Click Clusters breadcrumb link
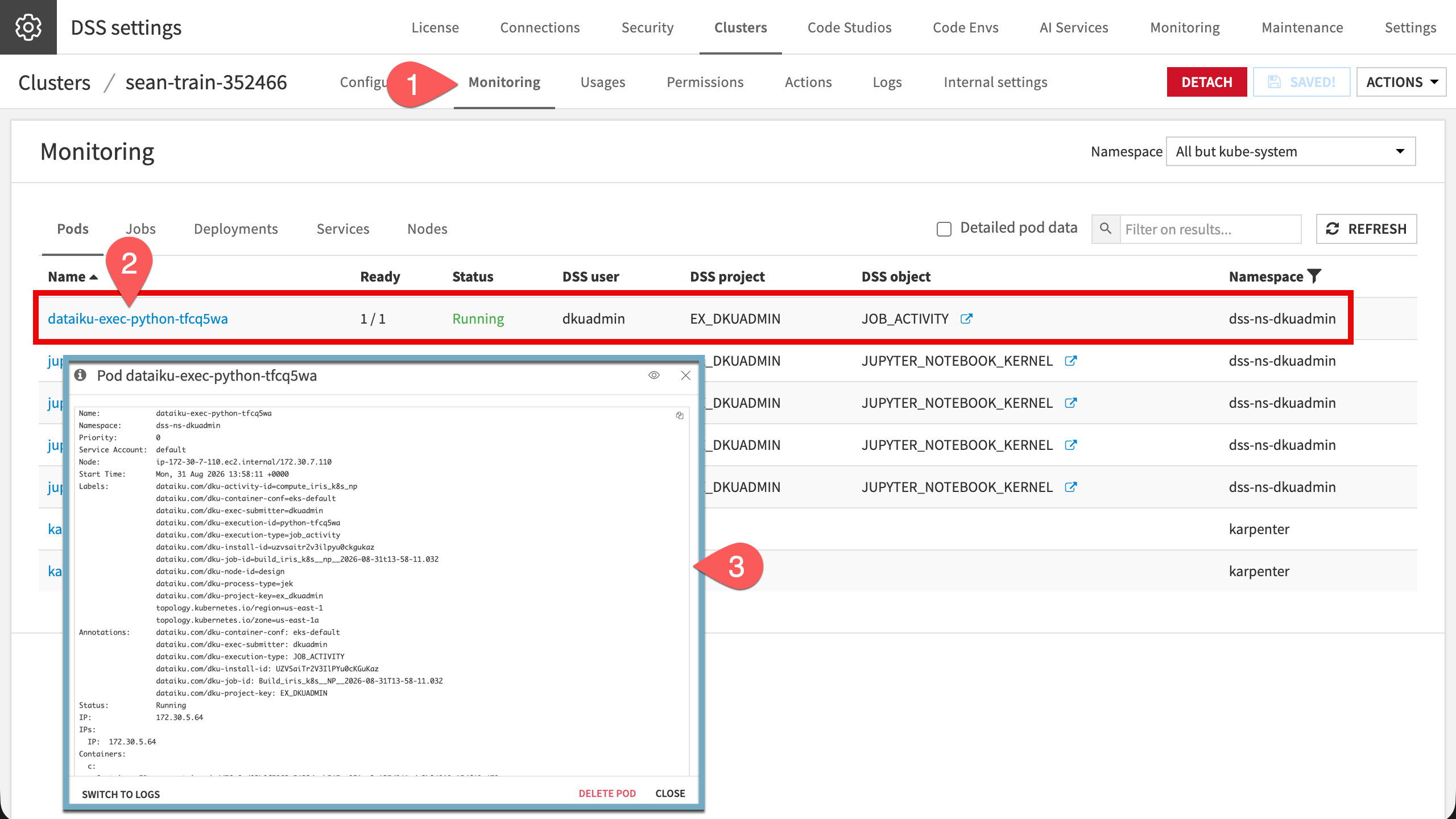This screenshot has height=819, width=1456. tap(54, 82)
